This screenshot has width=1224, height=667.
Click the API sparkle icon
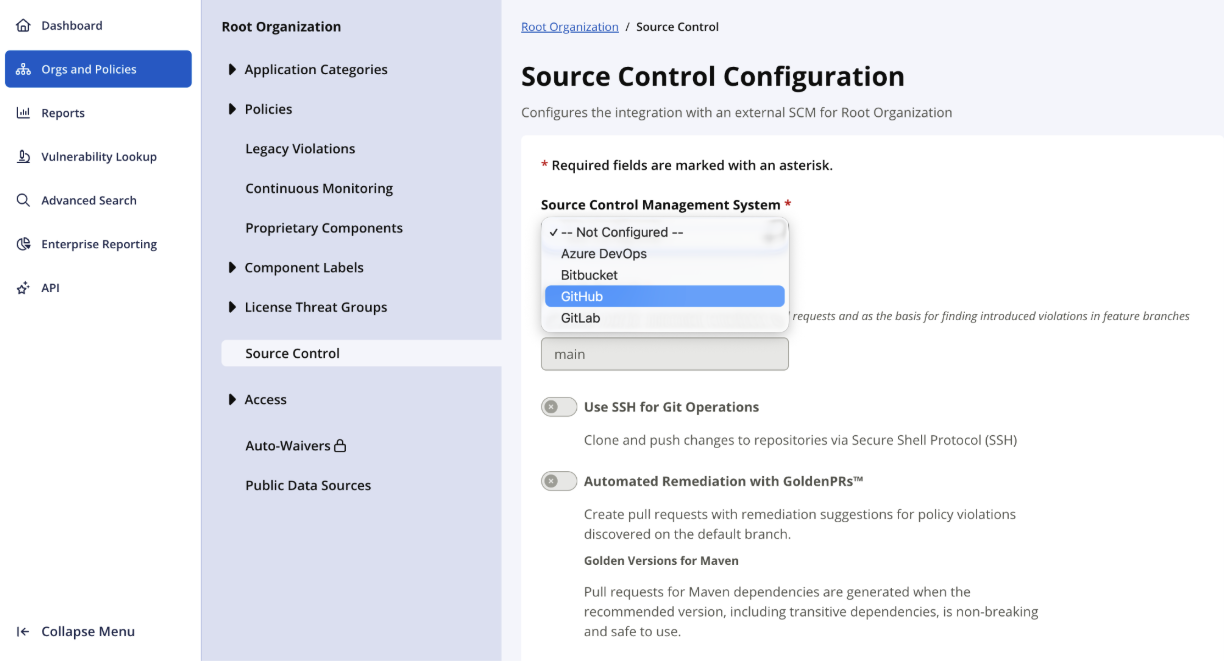[23, 288]
